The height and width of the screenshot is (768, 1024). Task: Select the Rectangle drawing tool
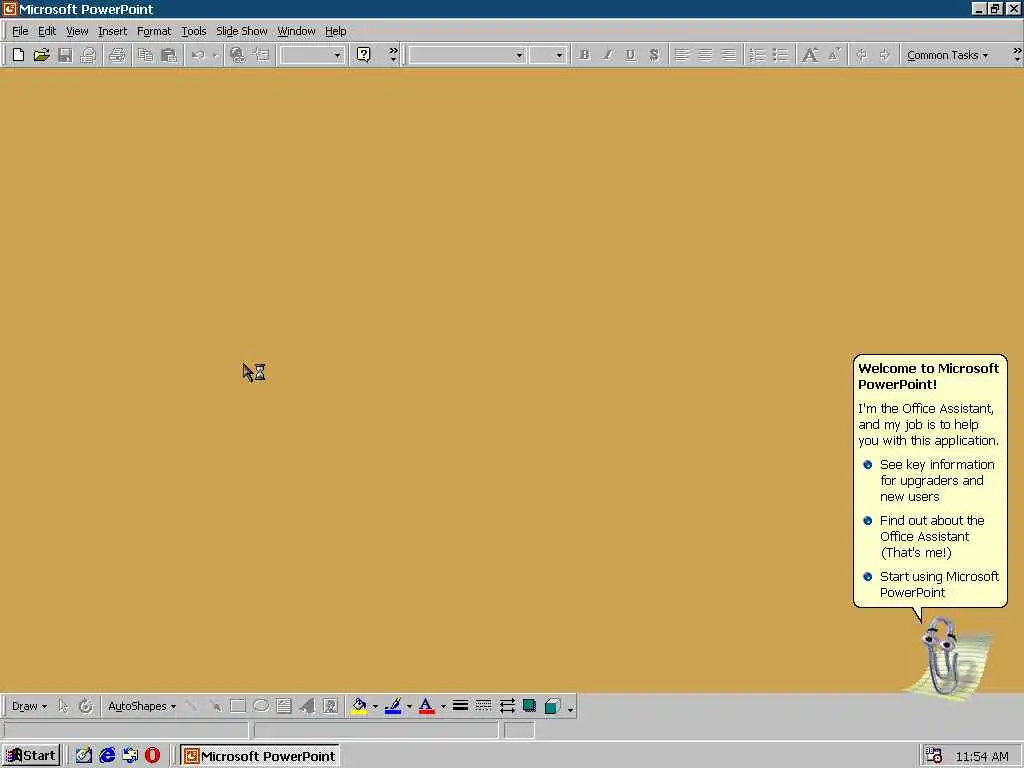238,706
